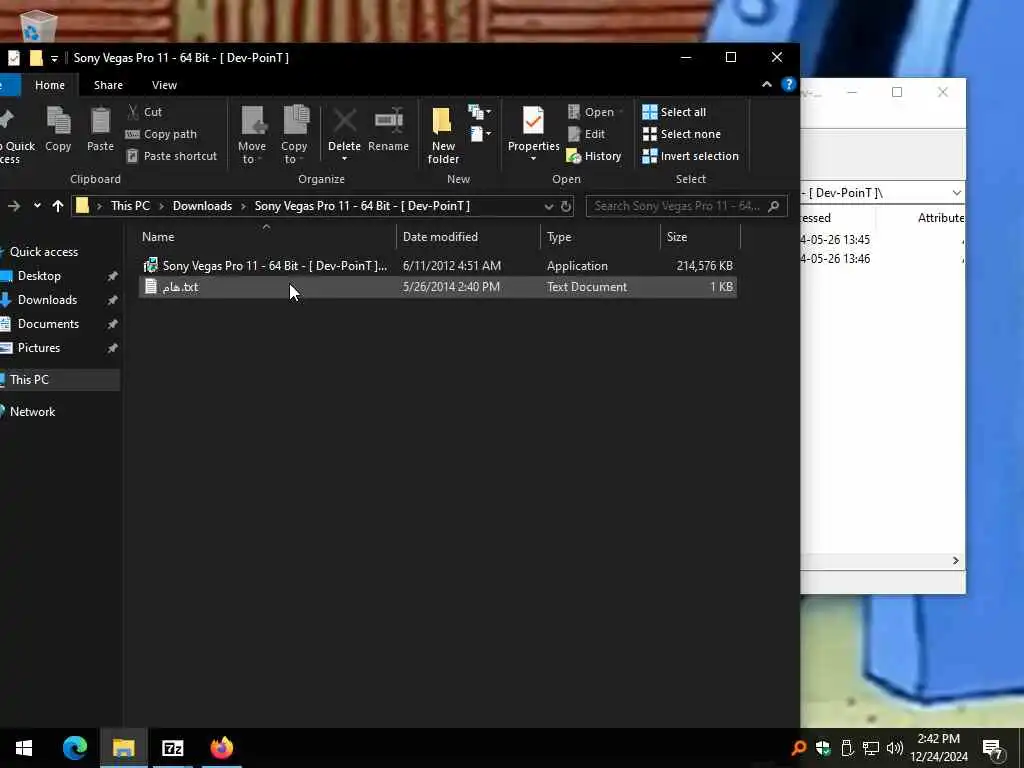The height and width of the screenshot is (768, 1024).
Task: Refresh the current folder
Action: (566, 206)
